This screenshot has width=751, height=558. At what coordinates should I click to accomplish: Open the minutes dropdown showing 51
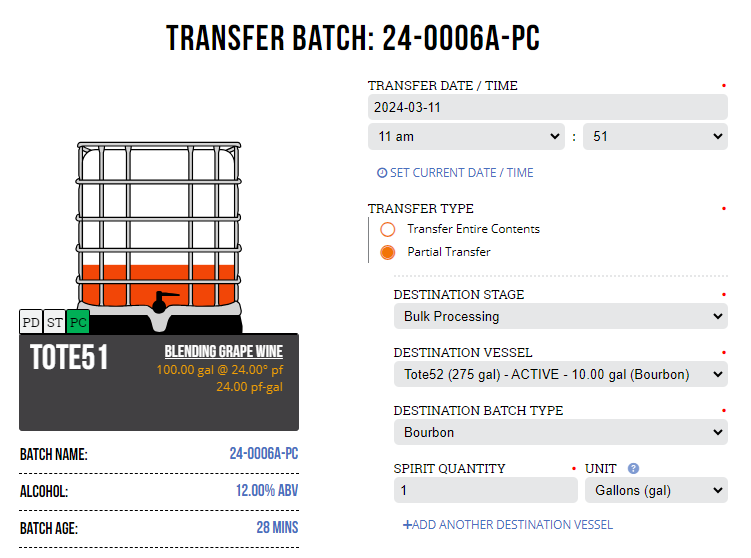655,137
